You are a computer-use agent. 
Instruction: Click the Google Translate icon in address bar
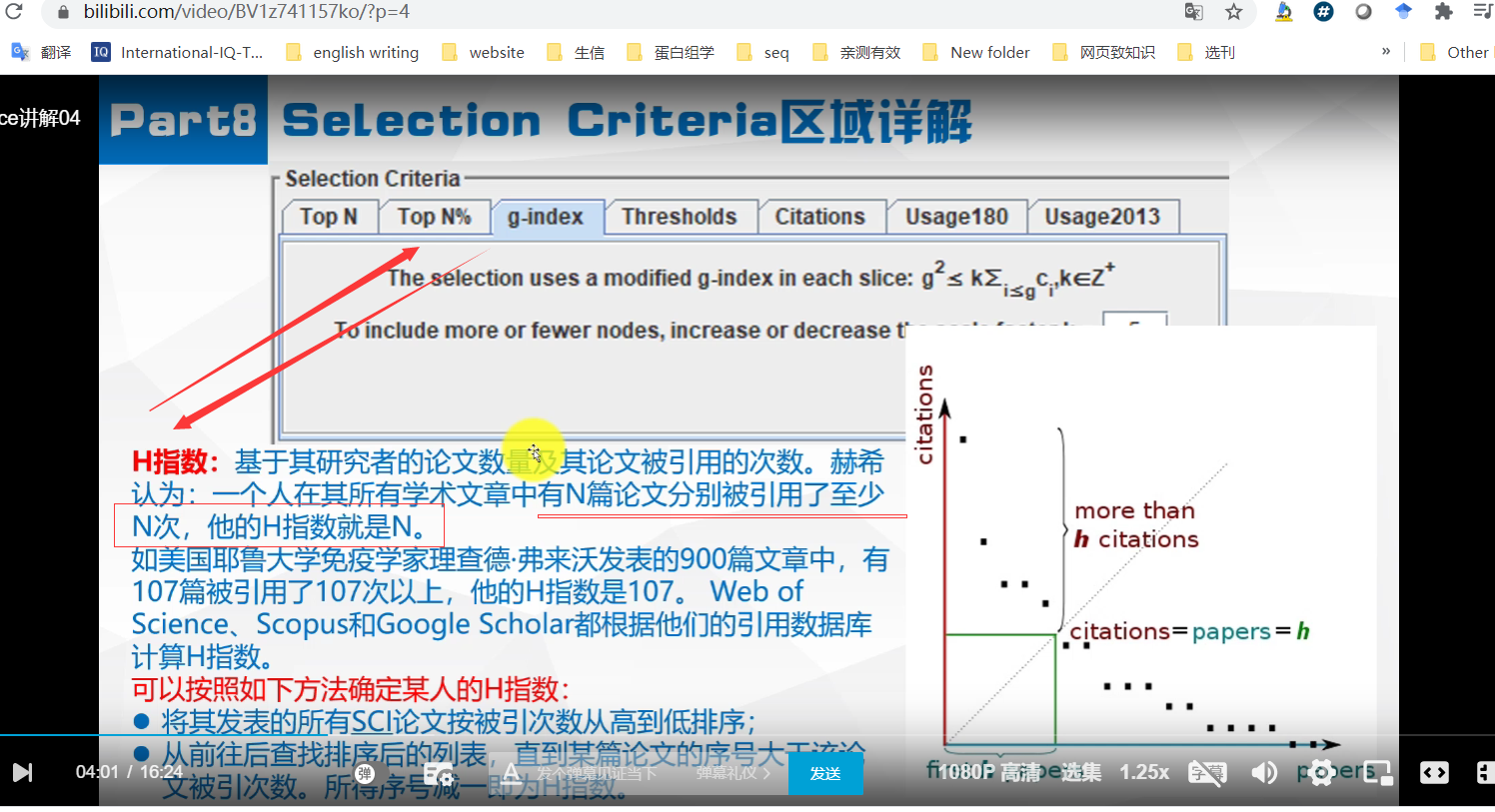pyautogui.click(x=1193, y=12)
